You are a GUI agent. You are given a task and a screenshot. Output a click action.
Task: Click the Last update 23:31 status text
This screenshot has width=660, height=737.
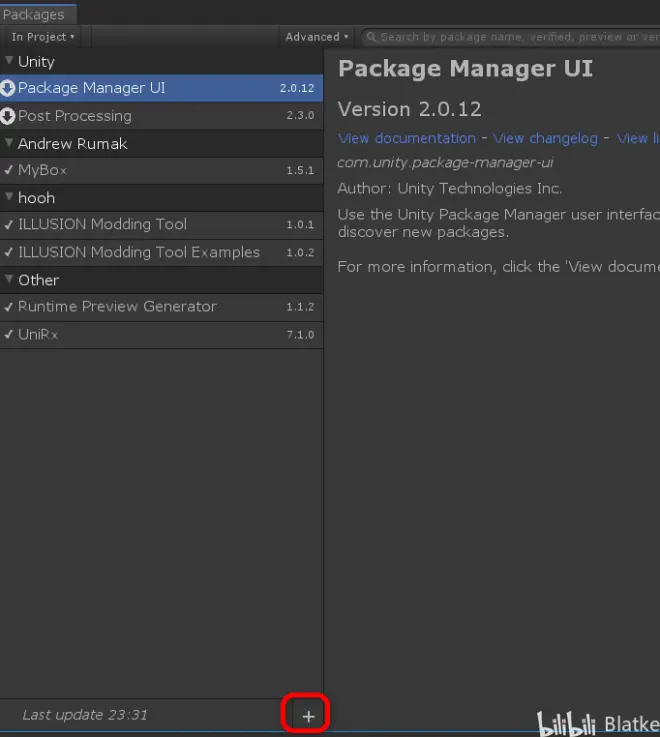coord(85,715)
